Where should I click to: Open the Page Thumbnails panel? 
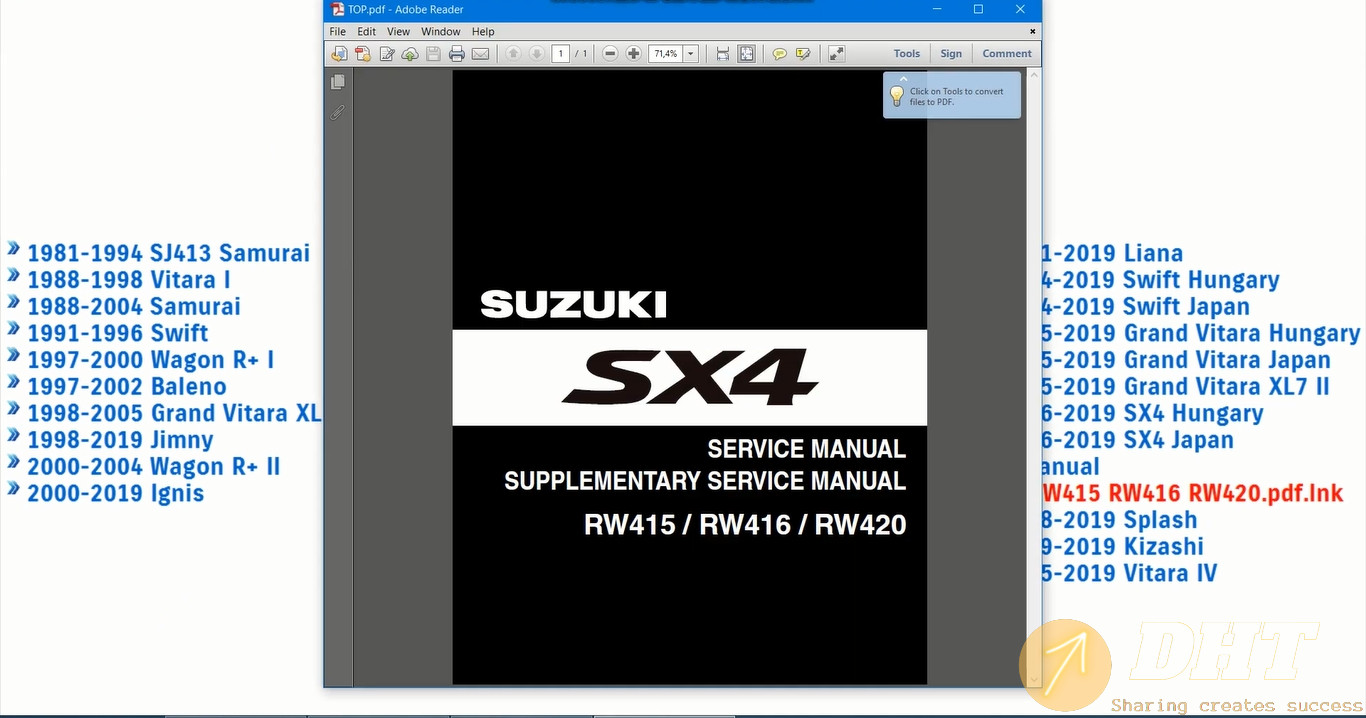[x=338, y=82]
